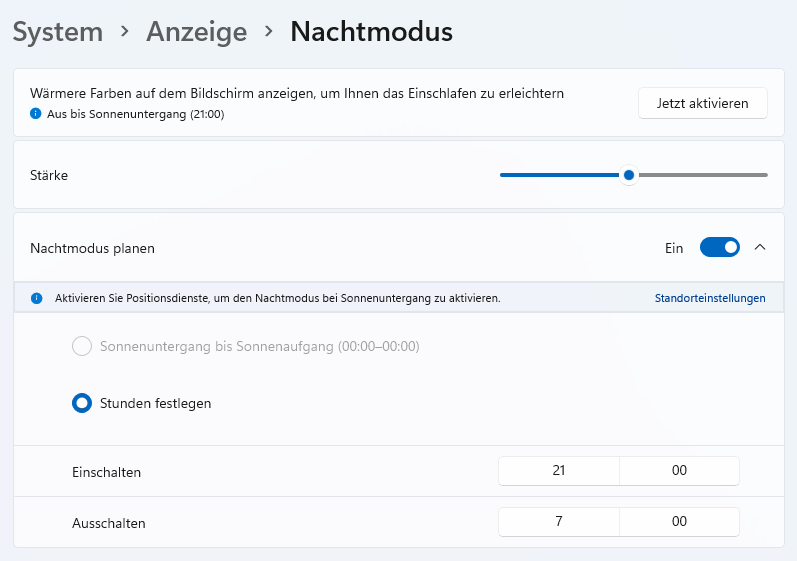Open the Ausschalten minutes selector

[x=679, y=522]
